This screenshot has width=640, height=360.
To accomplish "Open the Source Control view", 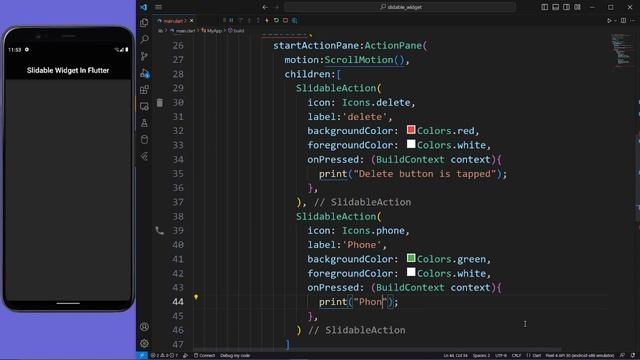I will [x=144, y=56].
